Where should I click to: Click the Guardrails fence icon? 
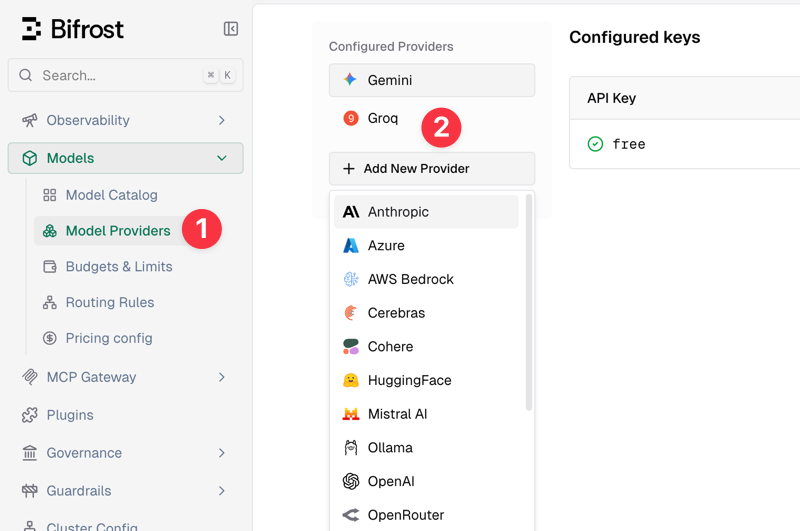coord(30,491)
